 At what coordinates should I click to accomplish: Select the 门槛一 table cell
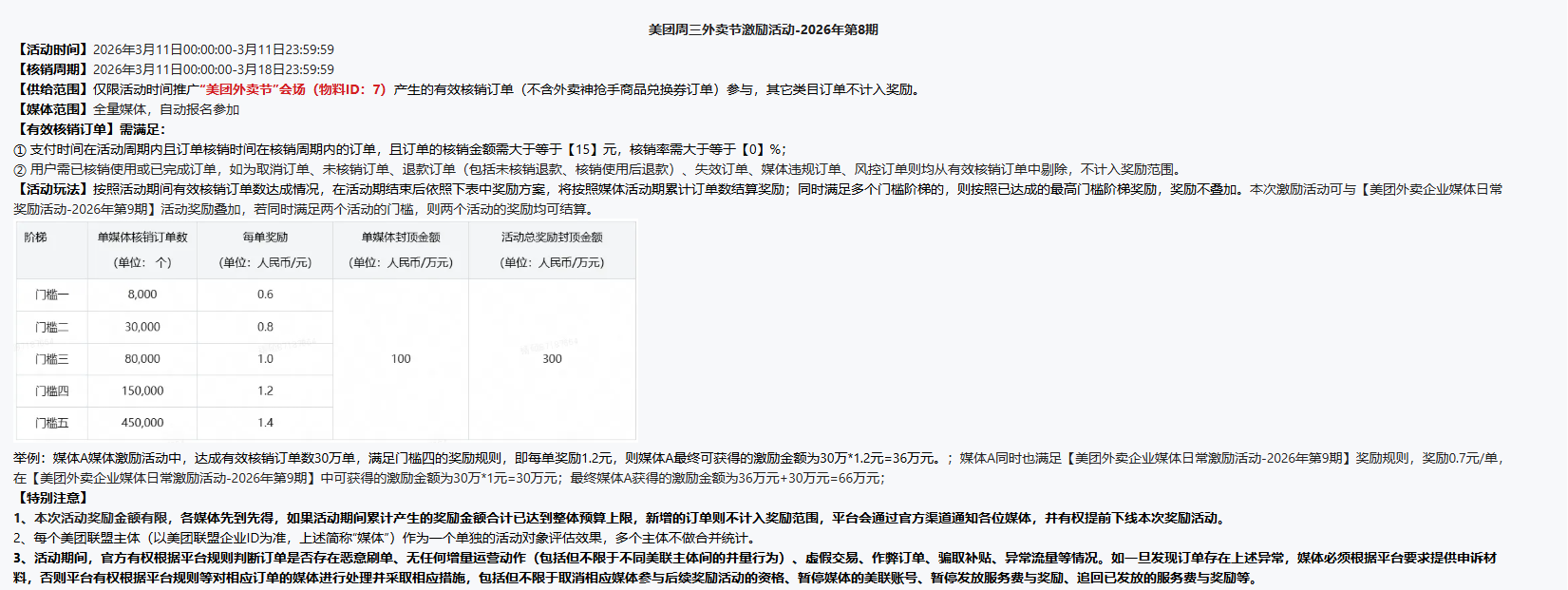pos(52,295)
